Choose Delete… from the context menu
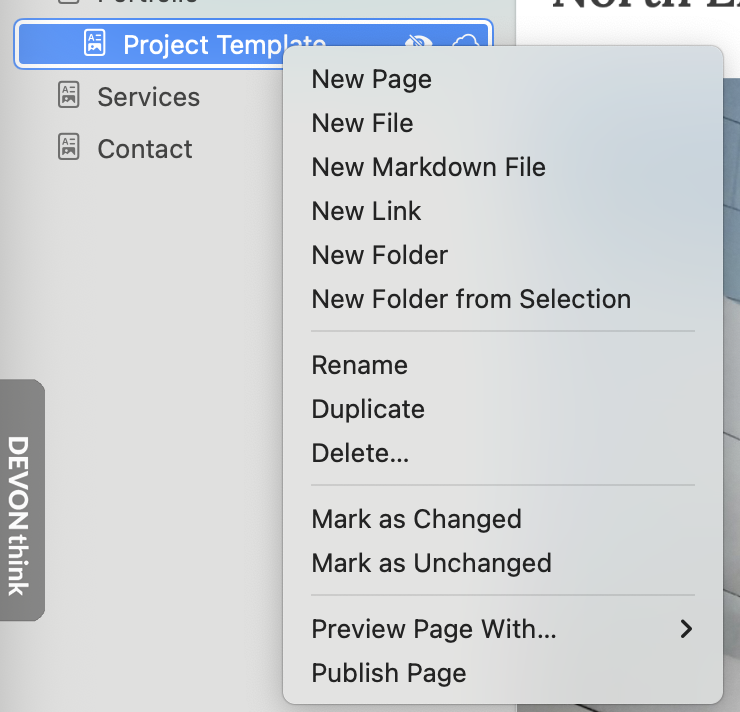 pos(360,453)
